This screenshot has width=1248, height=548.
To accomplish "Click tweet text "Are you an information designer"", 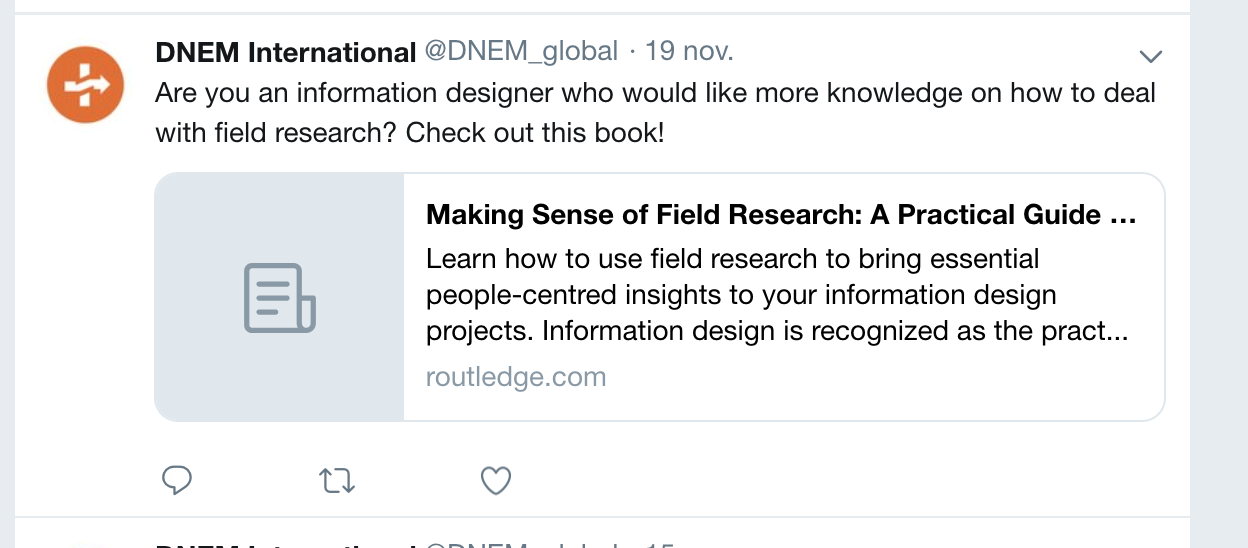I will [x=400, y=94].
